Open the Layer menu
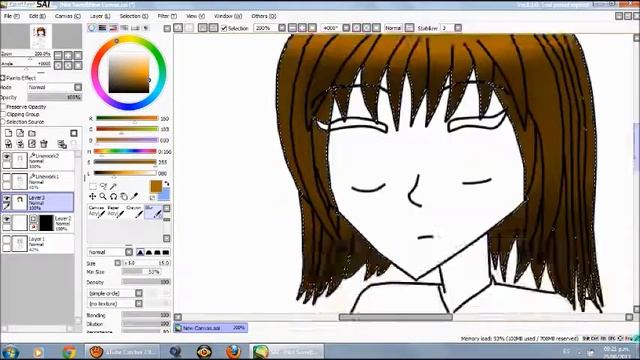 100,16
